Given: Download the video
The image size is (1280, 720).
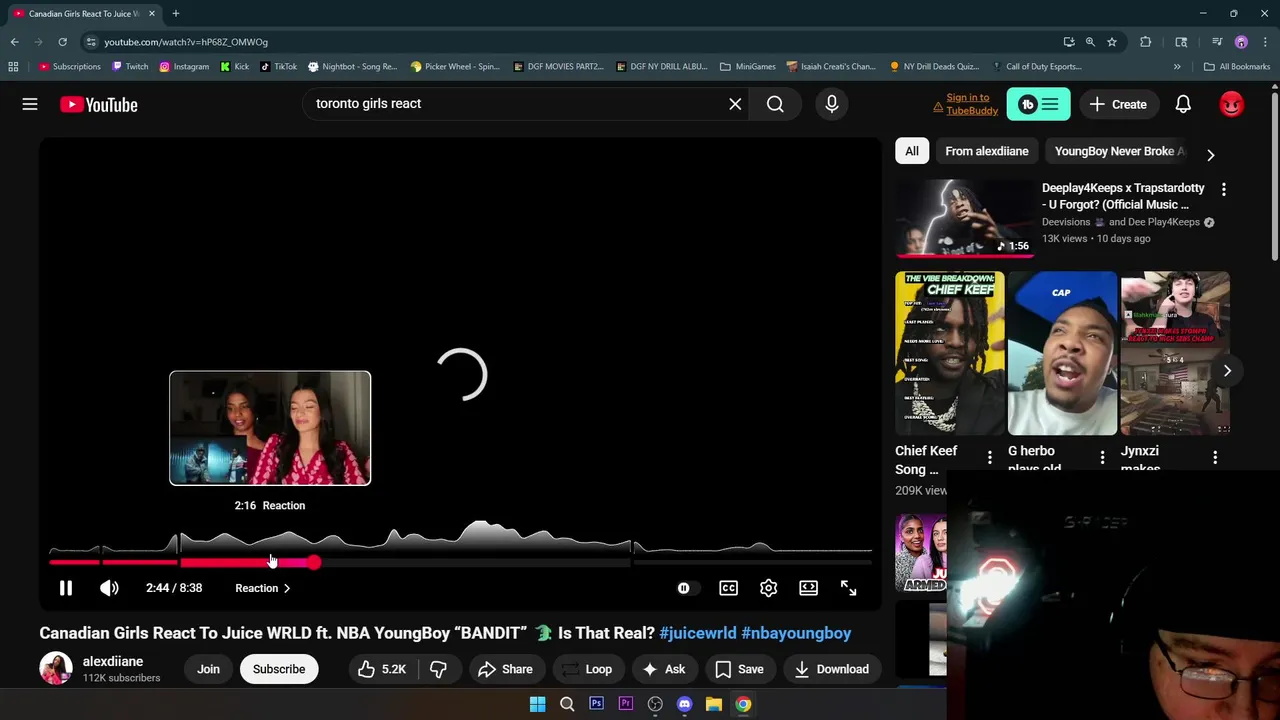Looking at the screenshot, I should (832, 669).
